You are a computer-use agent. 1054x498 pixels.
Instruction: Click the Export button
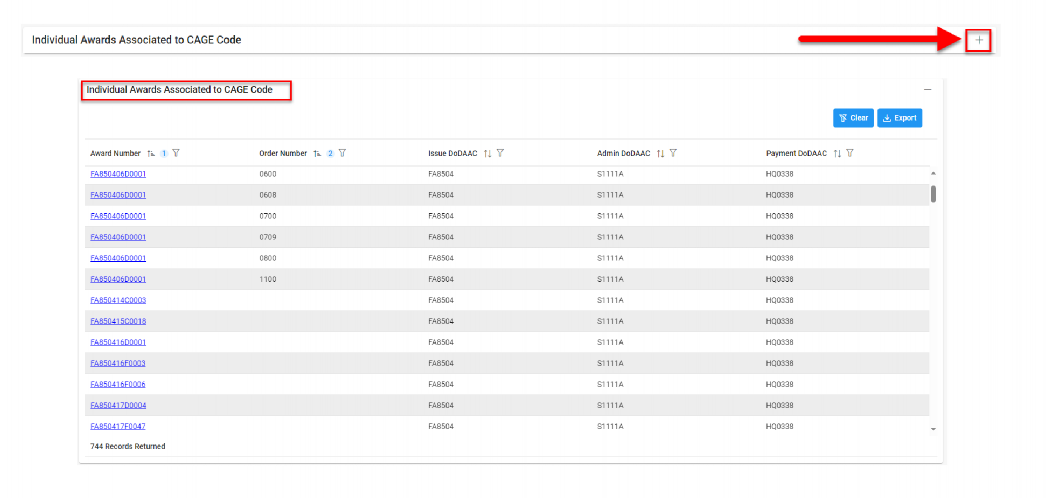[899, 118]
